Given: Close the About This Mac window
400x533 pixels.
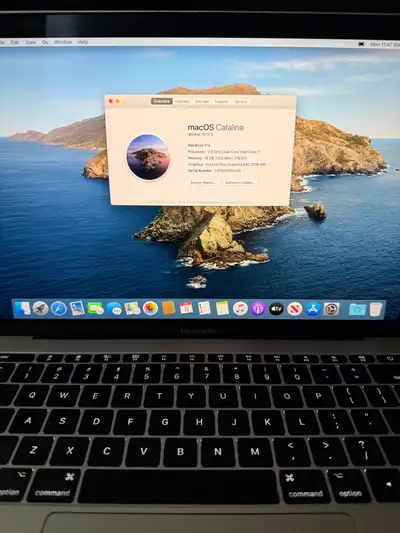Looking at the screenshot, I should tap(110, 101).
